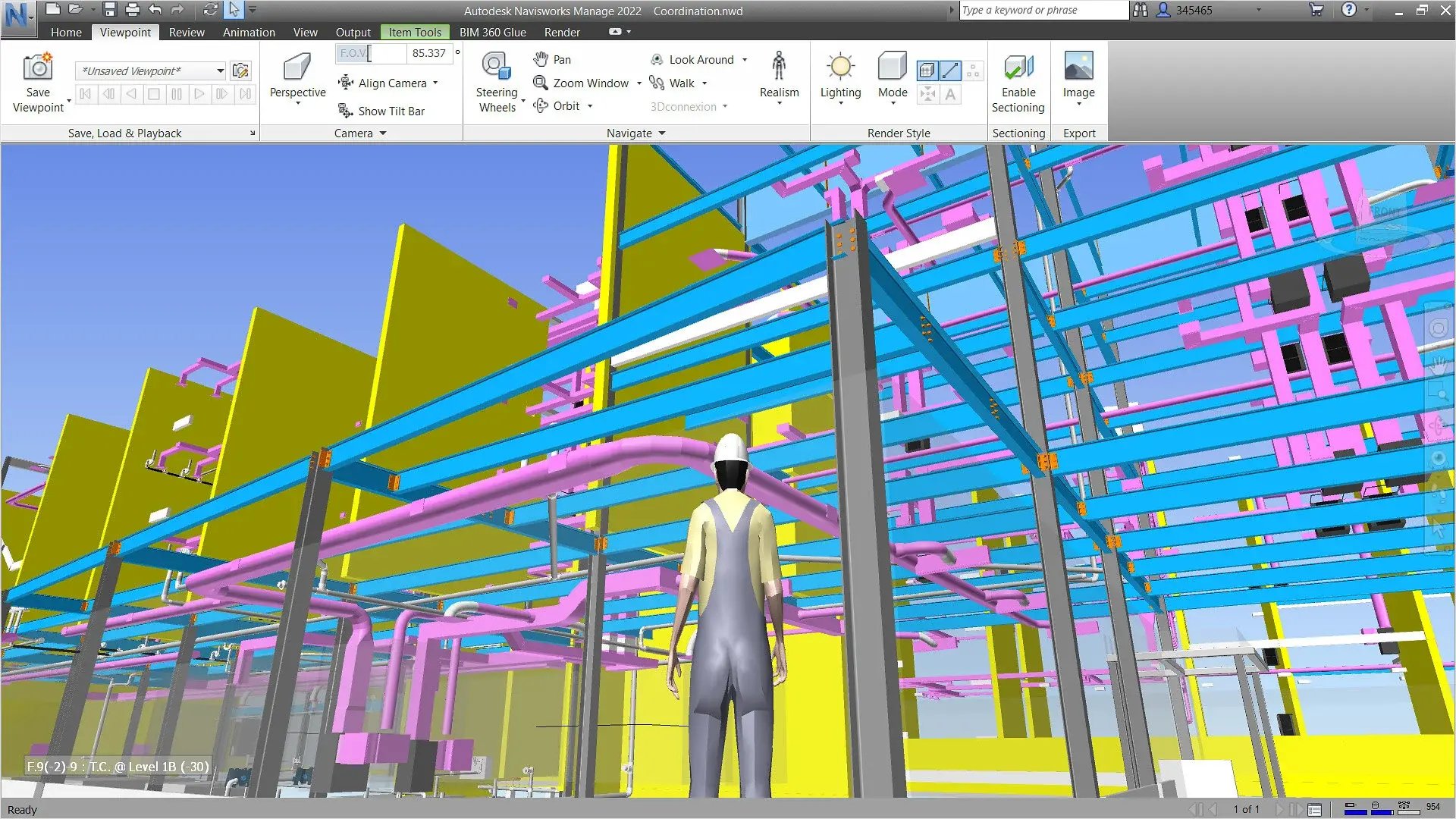The height and width of the screenshot is (819, 1456).
Task: Select the Walk navigation tool
Action: point(680,83)
